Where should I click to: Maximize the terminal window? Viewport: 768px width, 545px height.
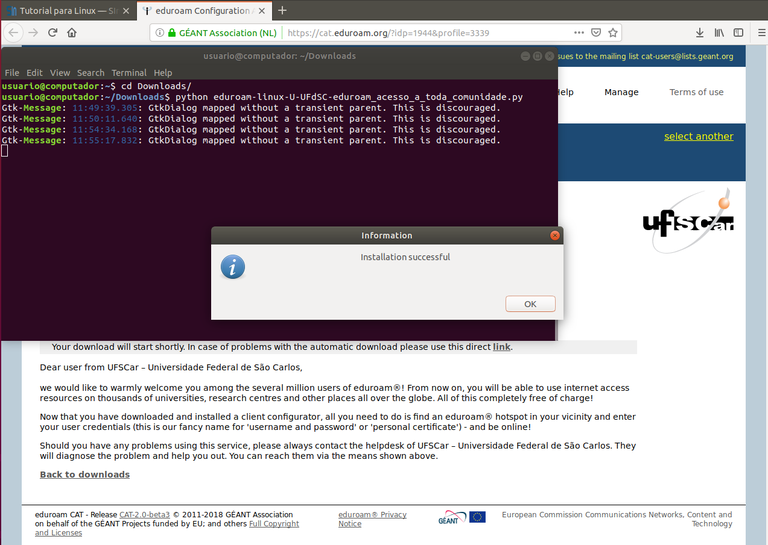pos(537,56)
